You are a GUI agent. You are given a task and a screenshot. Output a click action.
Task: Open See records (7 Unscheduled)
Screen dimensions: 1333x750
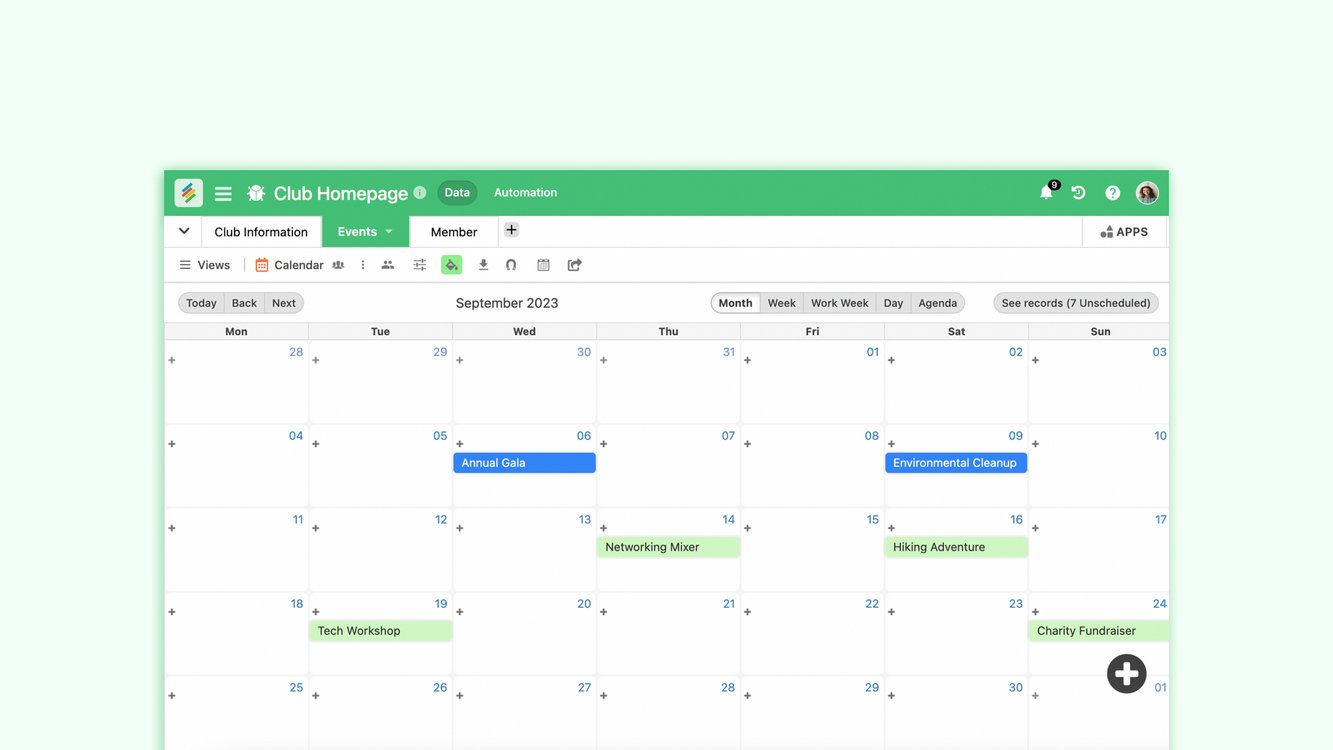click(1075, 303)
